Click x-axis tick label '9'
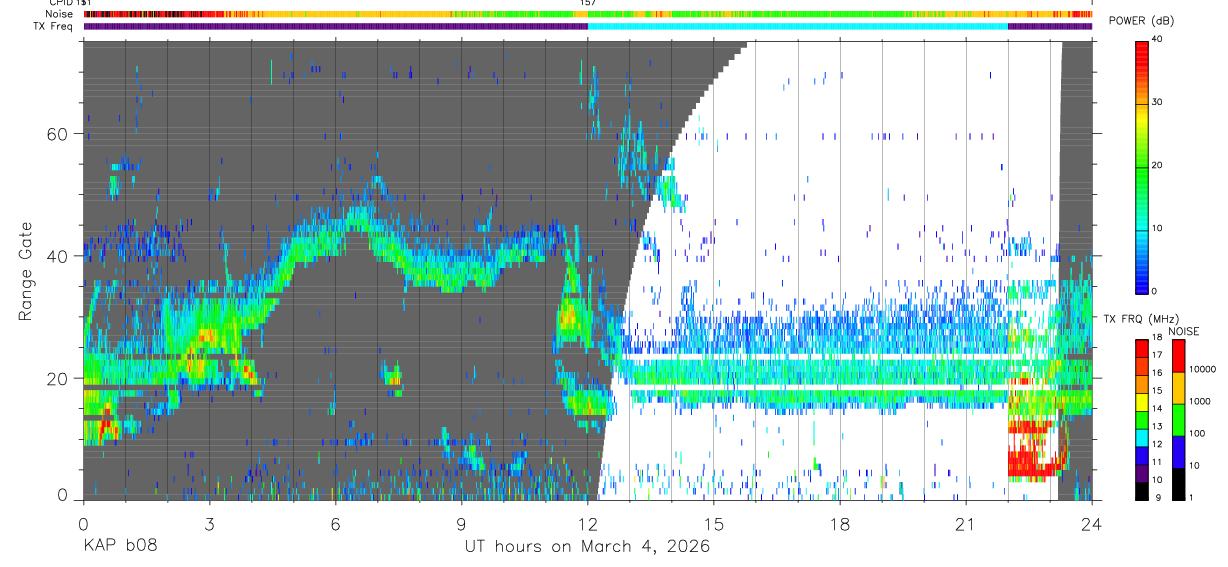Viewport: 1228px width, 567px height. point(461,524)
